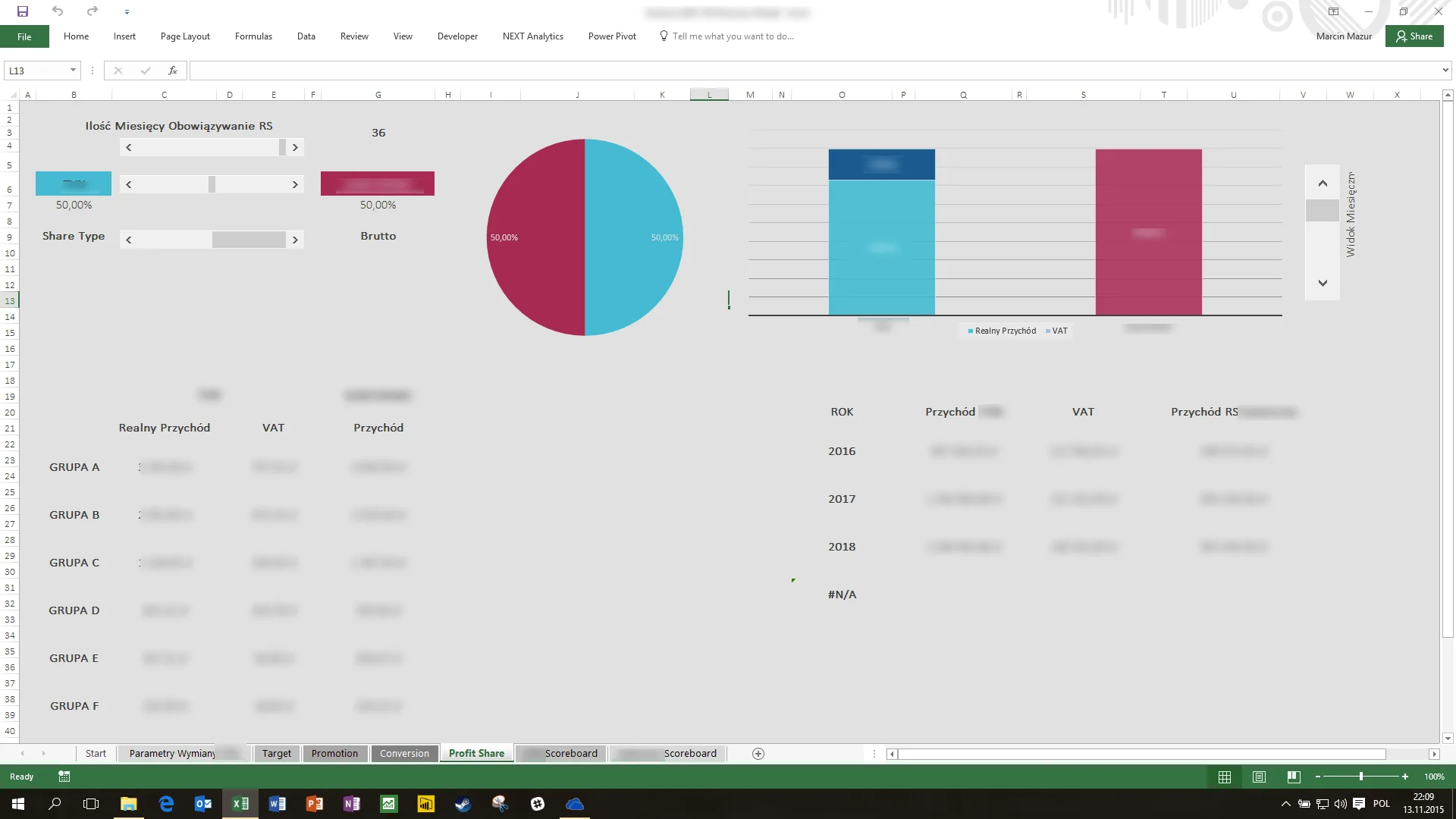
Task: Open the Data ribbon tab
Action: click(306, 36)
